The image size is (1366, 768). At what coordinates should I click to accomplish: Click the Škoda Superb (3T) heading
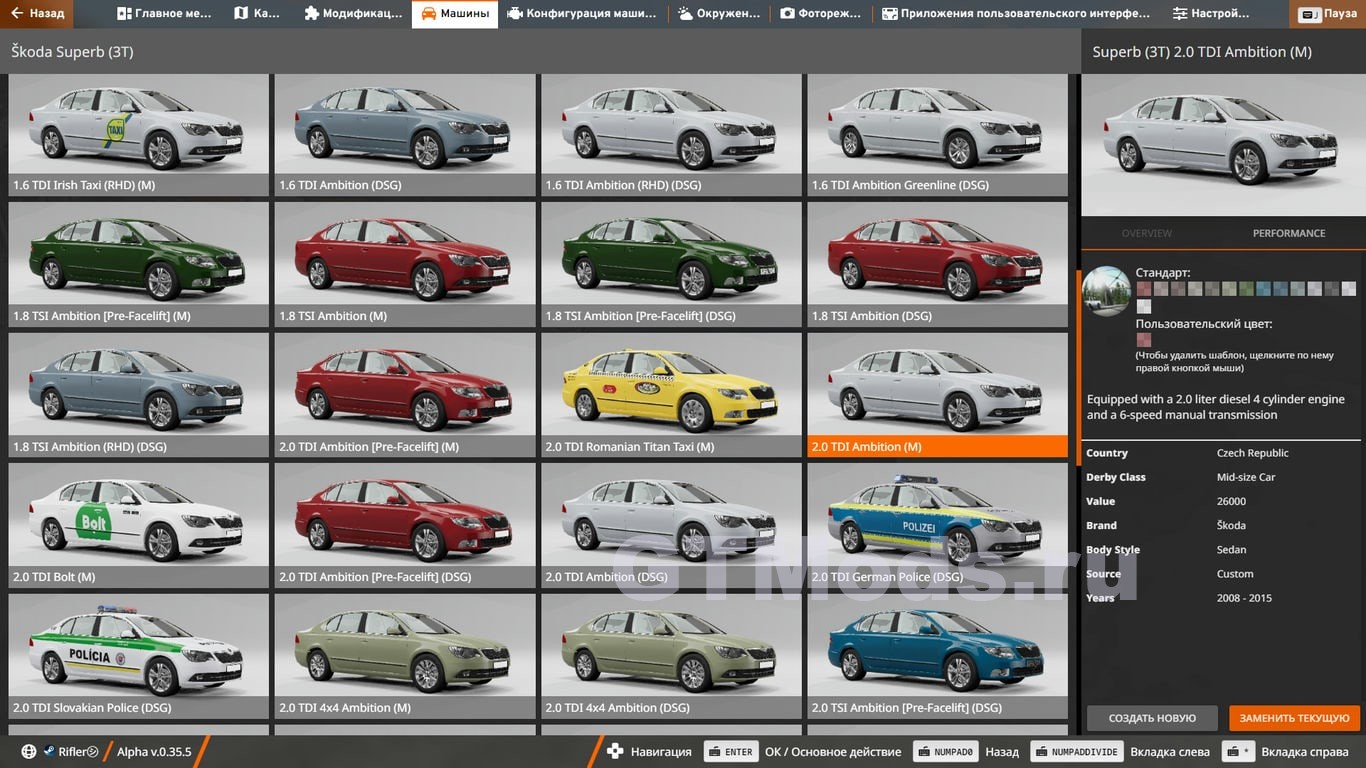click(x=72, y=51)
